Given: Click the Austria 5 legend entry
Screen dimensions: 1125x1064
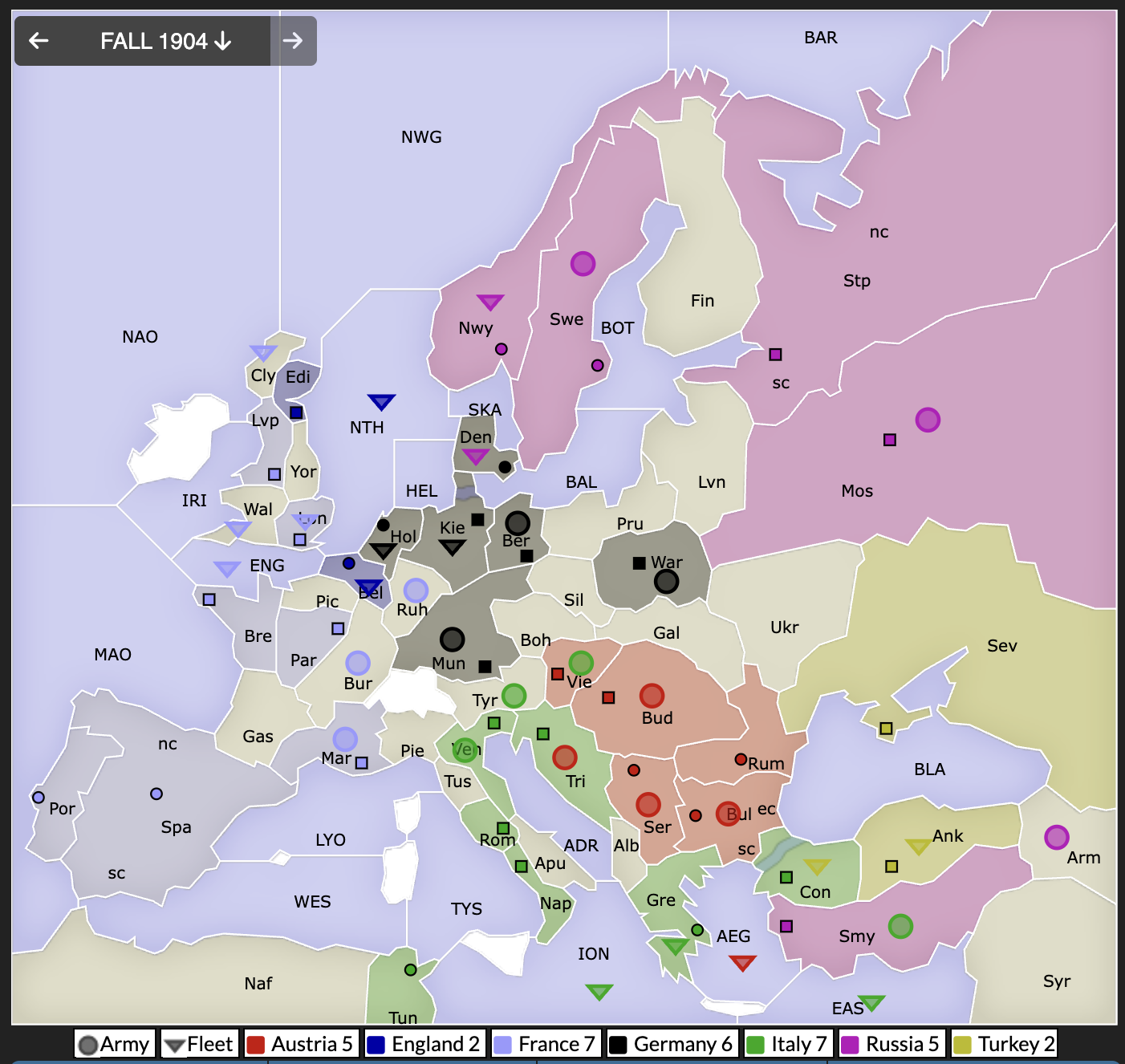Looking at the screenshot, I should tap(301, 1044).
